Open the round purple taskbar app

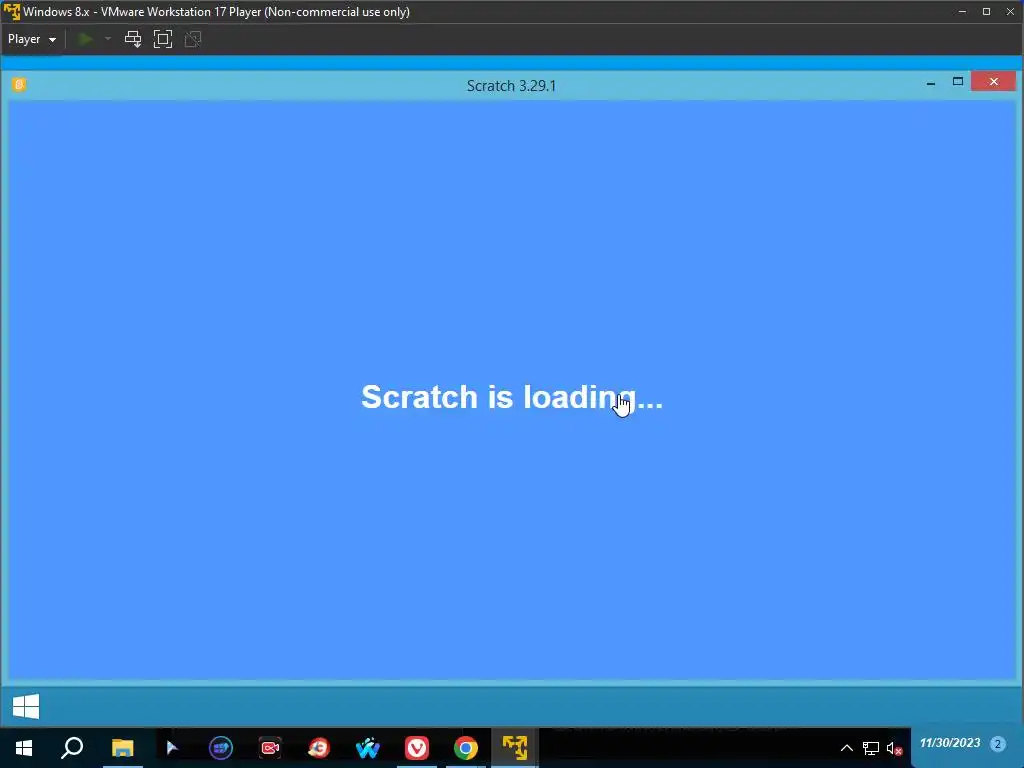point(221,748)
